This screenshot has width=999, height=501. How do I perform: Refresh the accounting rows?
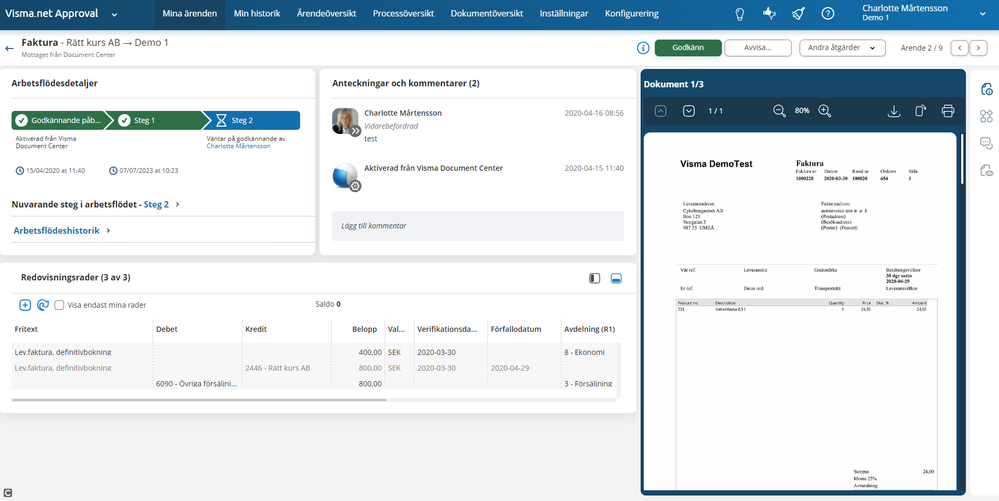pyautogui.click(x=43, y=305)
